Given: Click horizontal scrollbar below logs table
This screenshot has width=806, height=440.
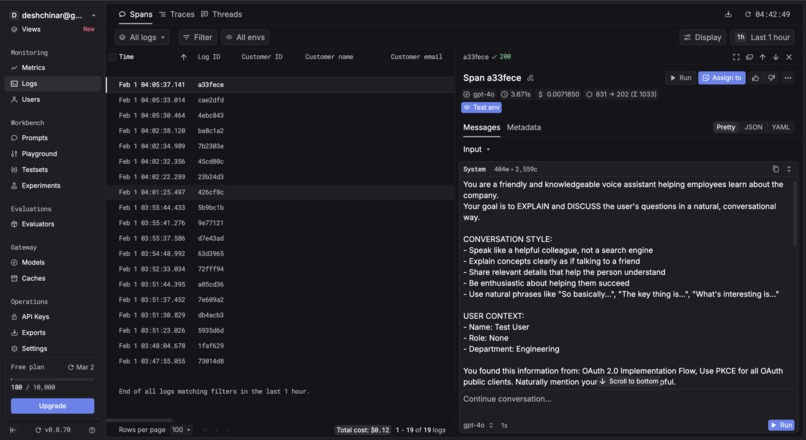Looking at the screenshot, I should coord(139,420).
